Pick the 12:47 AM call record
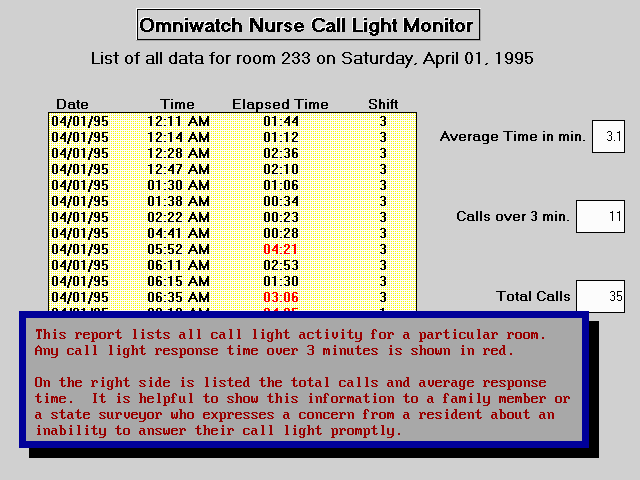640x480 pixels. pos(232,169)
